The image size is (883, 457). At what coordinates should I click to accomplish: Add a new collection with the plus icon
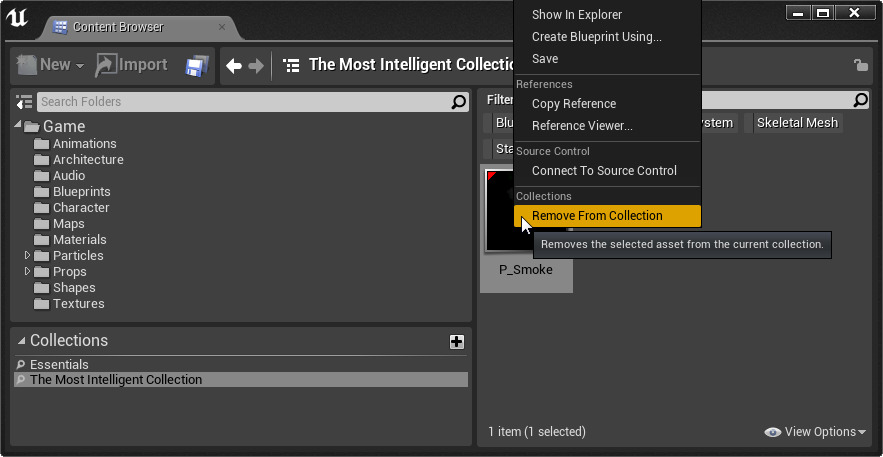click(x=457, y=342)
